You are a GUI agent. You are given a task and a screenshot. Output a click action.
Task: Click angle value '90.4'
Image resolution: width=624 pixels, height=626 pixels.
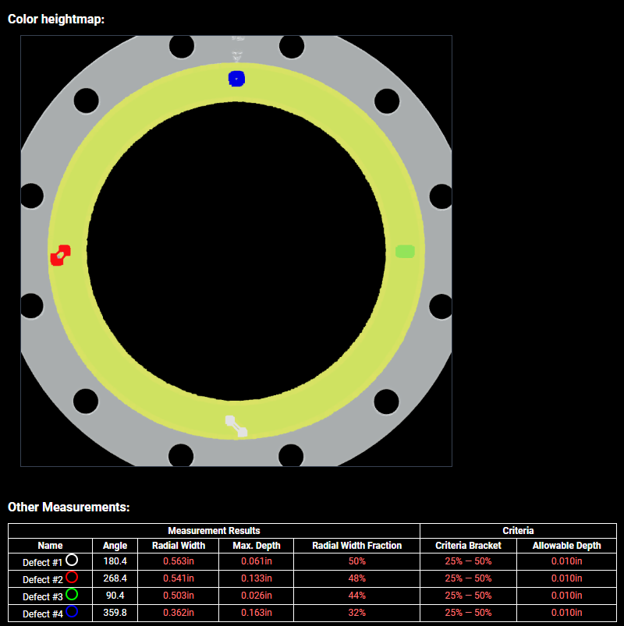click(115, 596)
